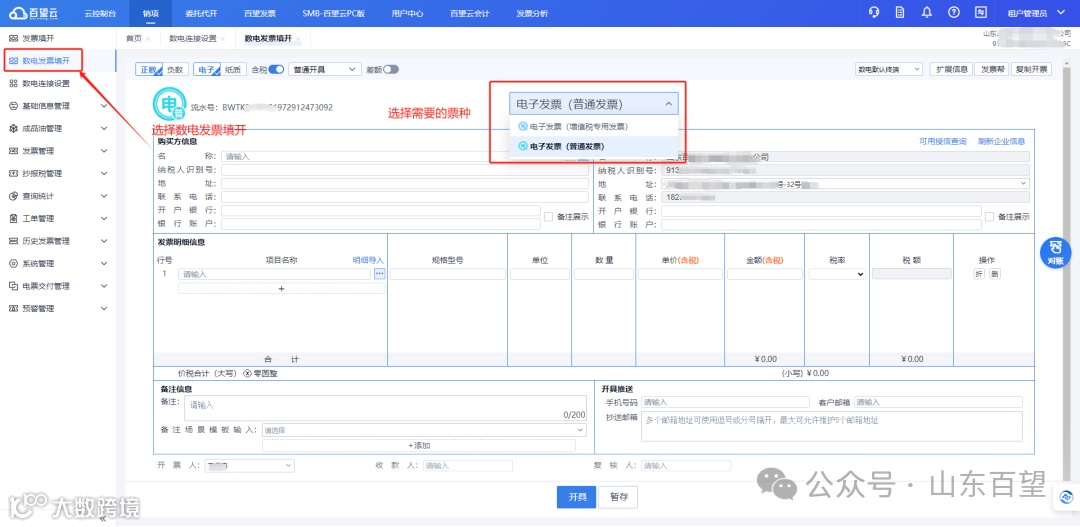Image resolution: width=1080 pixels, height=527 pixels.
Task: Click the 扩展信息 button
Action: [x=951, y=70]
